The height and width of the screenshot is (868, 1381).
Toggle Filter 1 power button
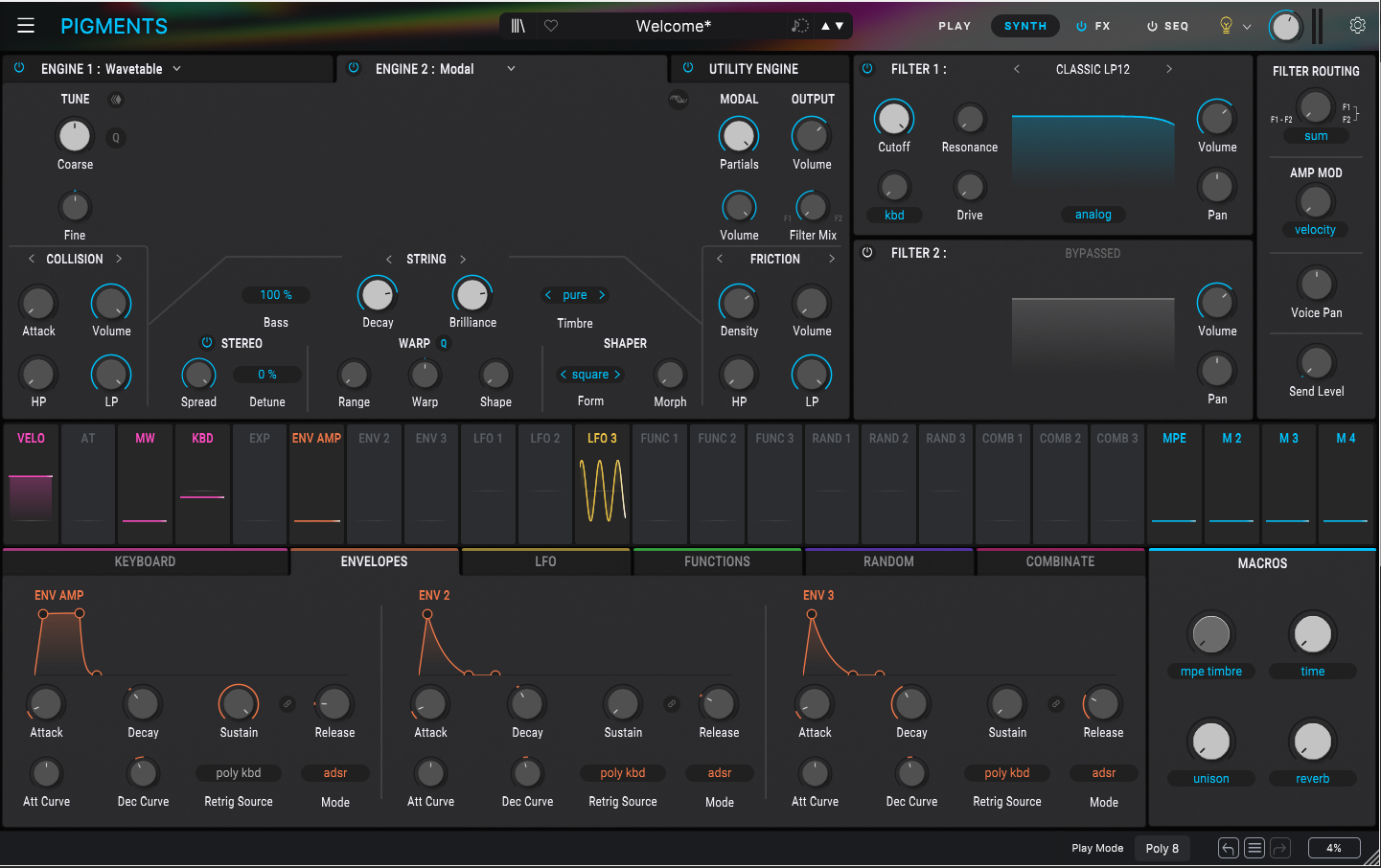pyautogui.click(x=867, y=68)
